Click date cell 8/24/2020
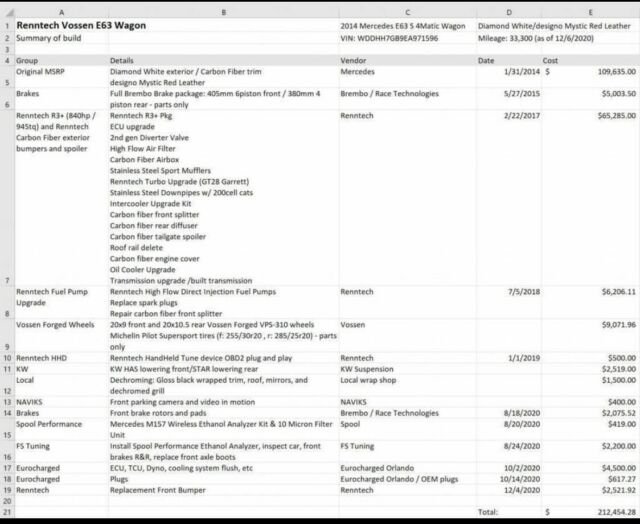Image resolution: width=640 pixels, height=524 pixels. click(x=509, y=451)
